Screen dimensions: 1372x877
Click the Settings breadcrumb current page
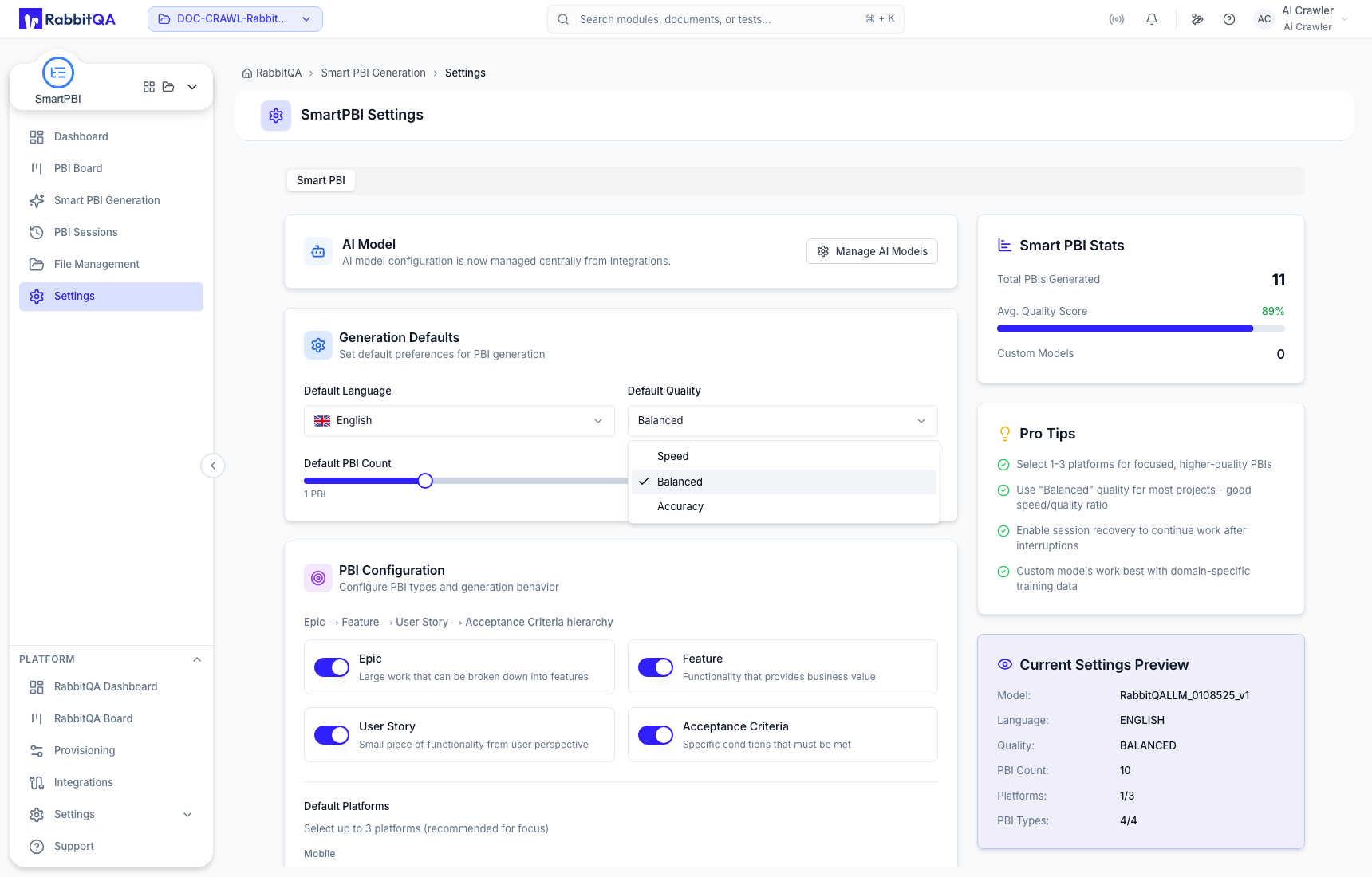coord(465,73)
